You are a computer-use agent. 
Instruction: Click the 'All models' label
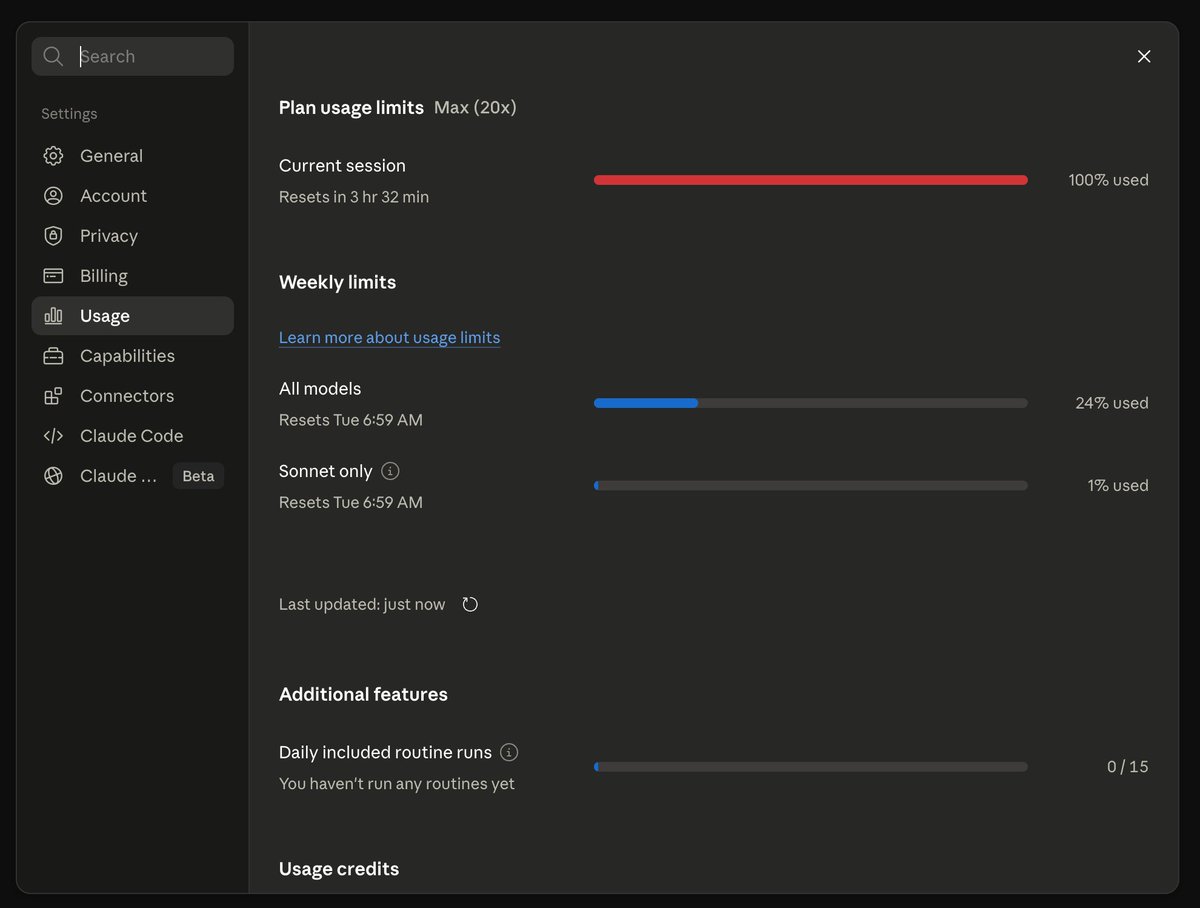320,389
